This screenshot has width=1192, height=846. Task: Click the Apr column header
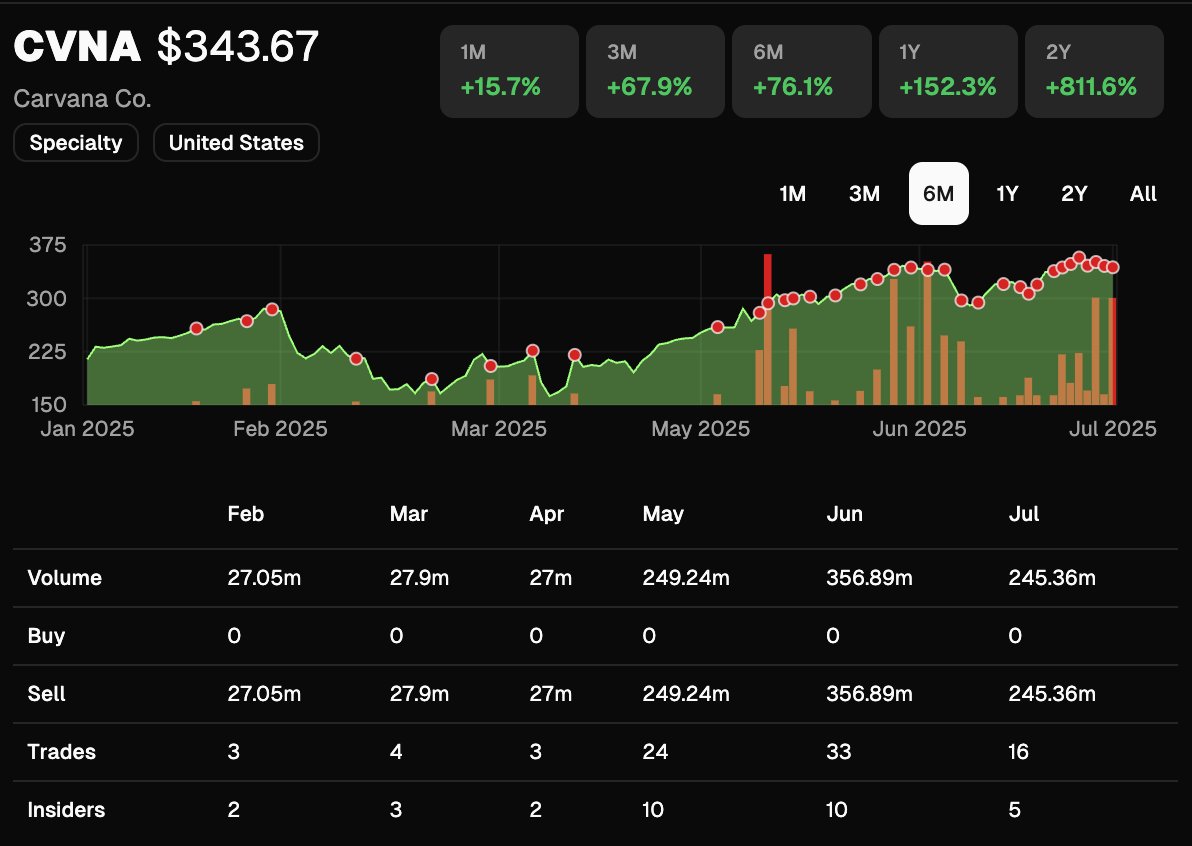547,515
